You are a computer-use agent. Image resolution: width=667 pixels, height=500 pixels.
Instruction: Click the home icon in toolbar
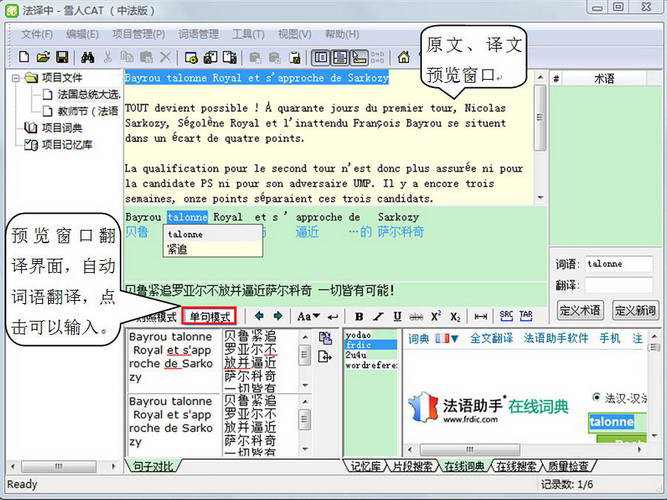point(403,57)
